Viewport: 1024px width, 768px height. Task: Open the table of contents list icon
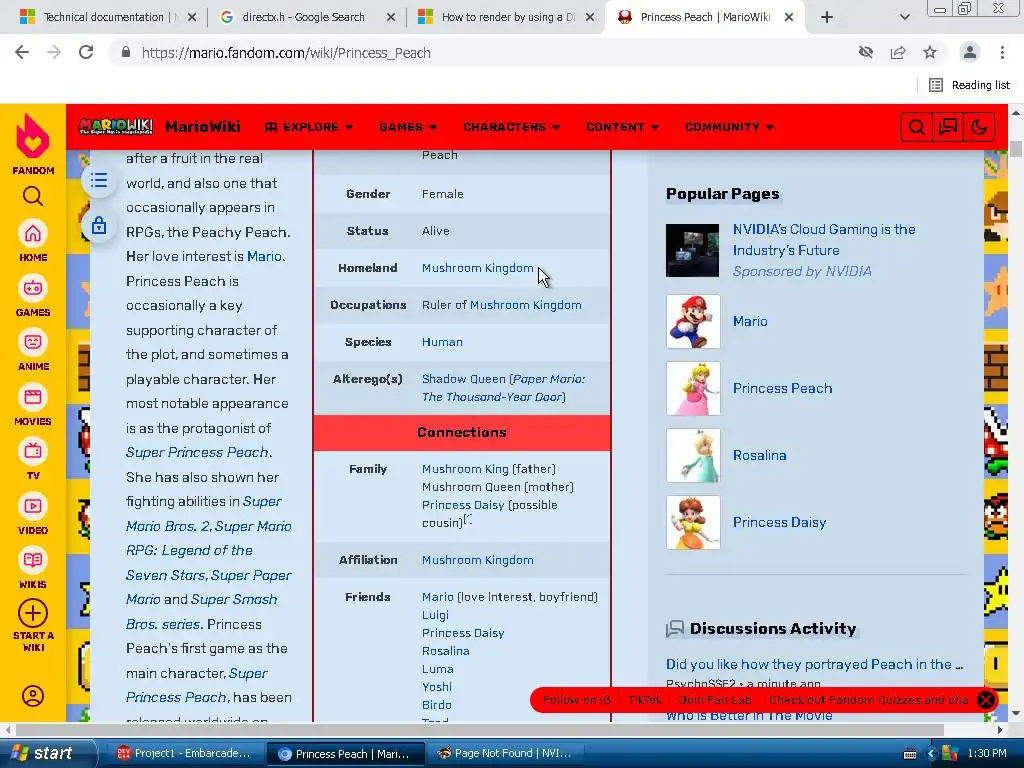coord(99,180)
